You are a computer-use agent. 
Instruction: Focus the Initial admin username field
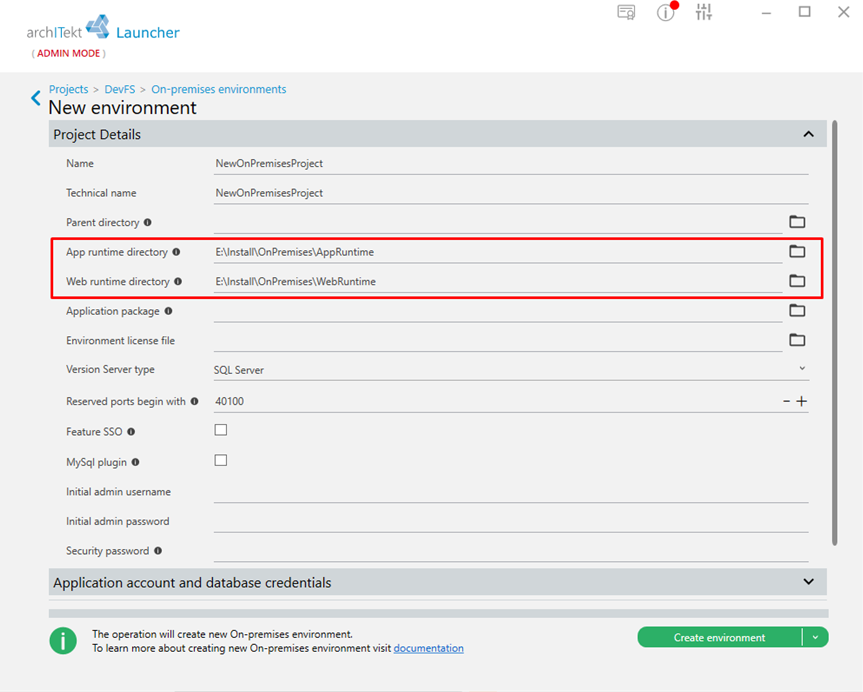tap(511, 492)
